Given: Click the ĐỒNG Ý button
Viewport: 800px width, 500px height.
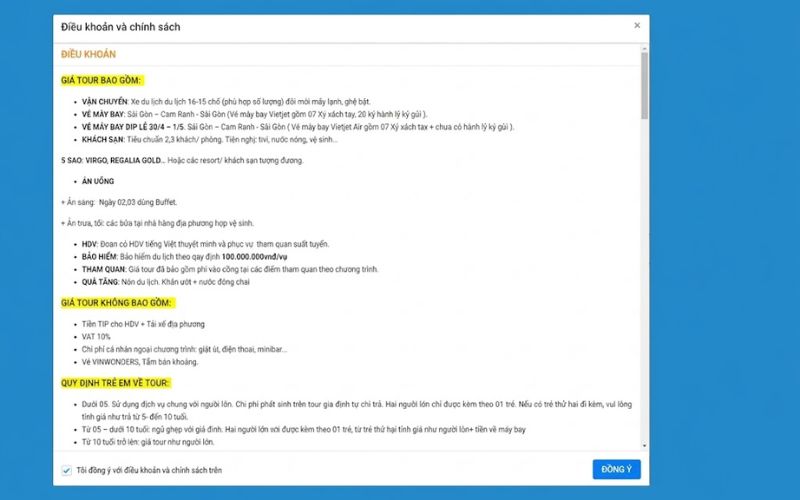Looking at the screenshot, I should point(616,469).
